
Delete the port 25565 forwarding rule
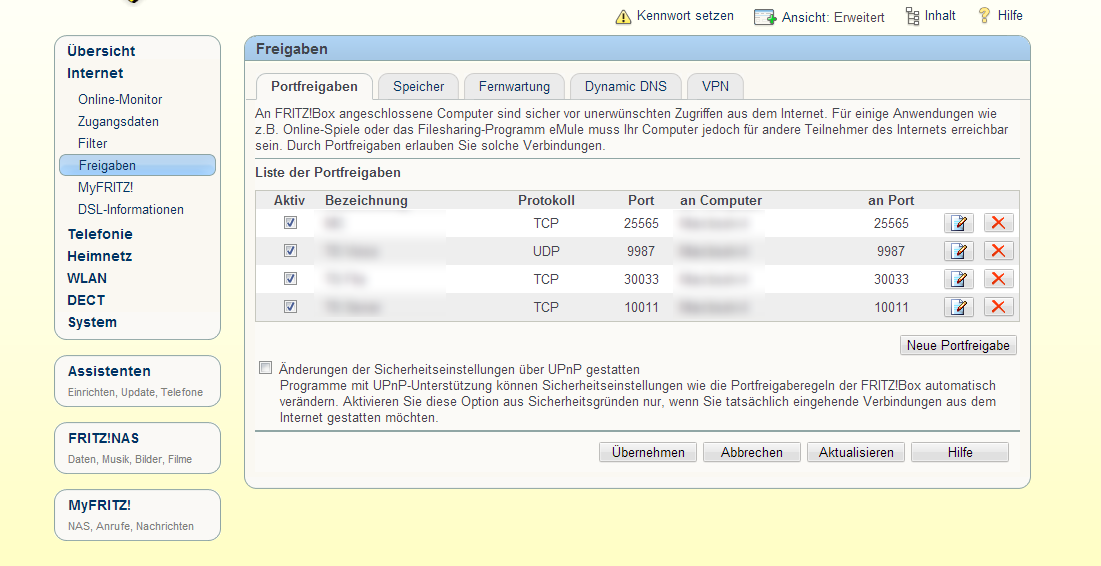click(998, 223)
